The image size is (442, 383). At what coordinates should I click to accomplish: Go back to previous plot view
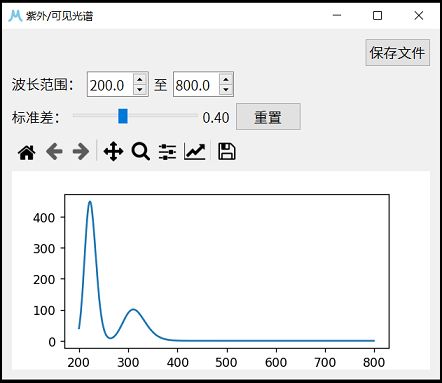click(x=54, y=152)
